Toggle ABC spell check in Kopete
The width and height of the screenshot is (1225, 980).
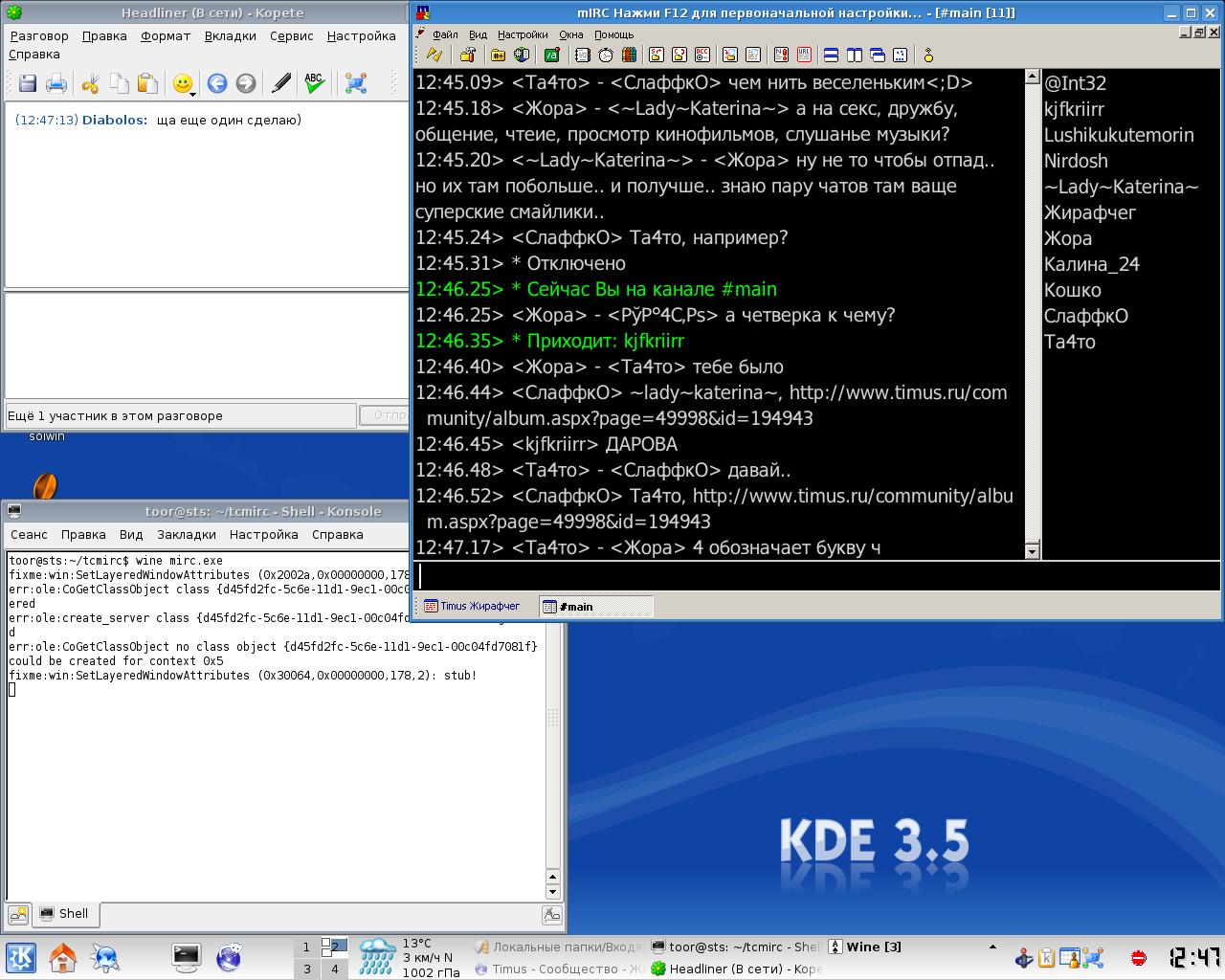click(x=314, y=84)
